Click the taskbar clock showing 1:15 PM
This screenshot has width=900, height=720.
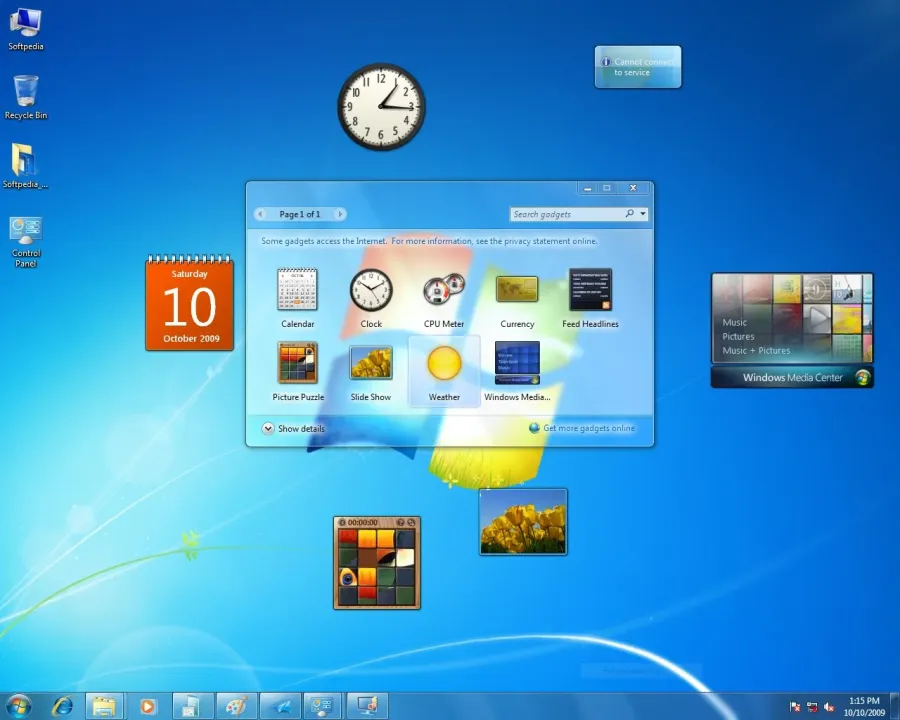click(x=864, y=707)
